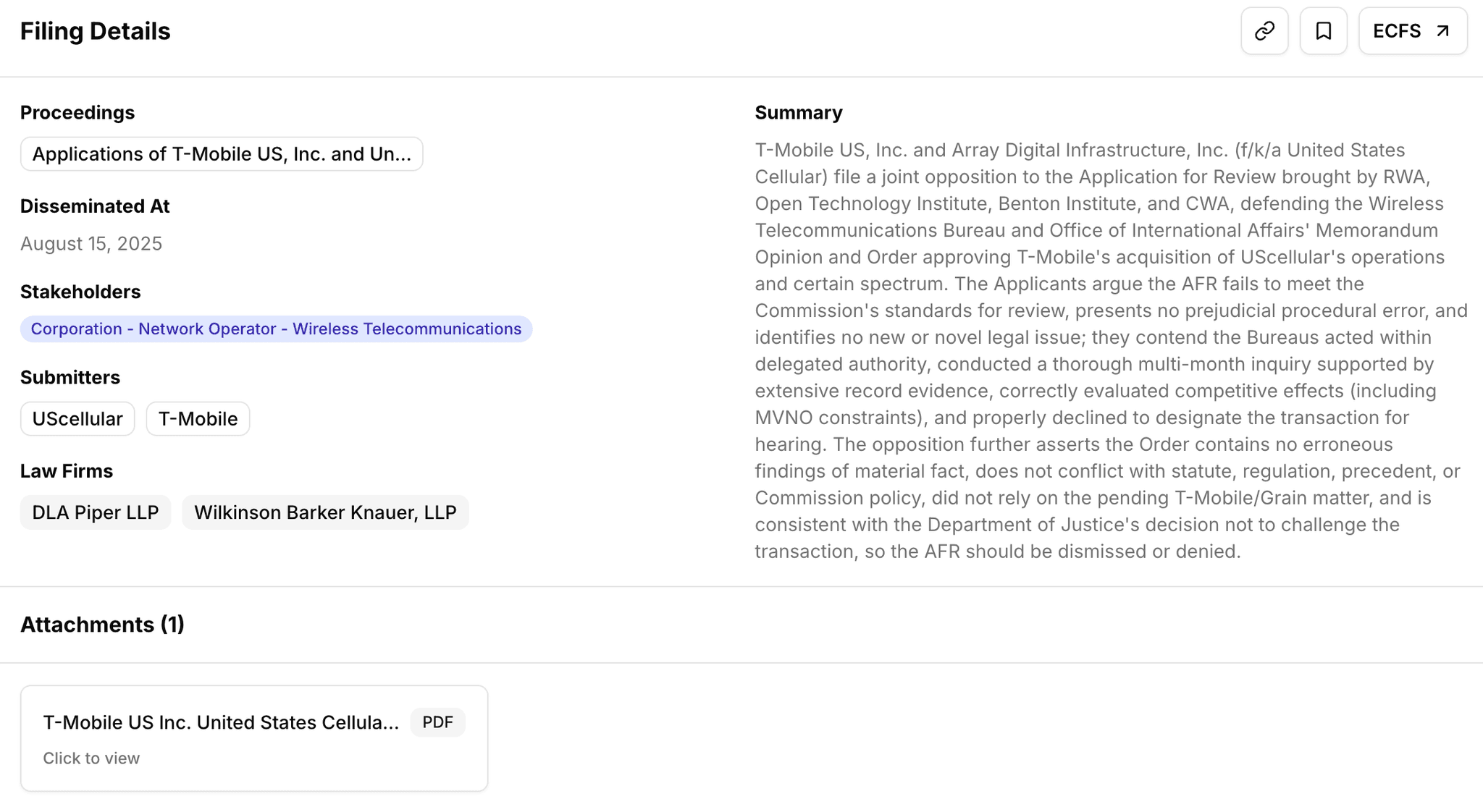Select the UScellular submitter chip
The image size is (1483, 812).
(77, 418)
